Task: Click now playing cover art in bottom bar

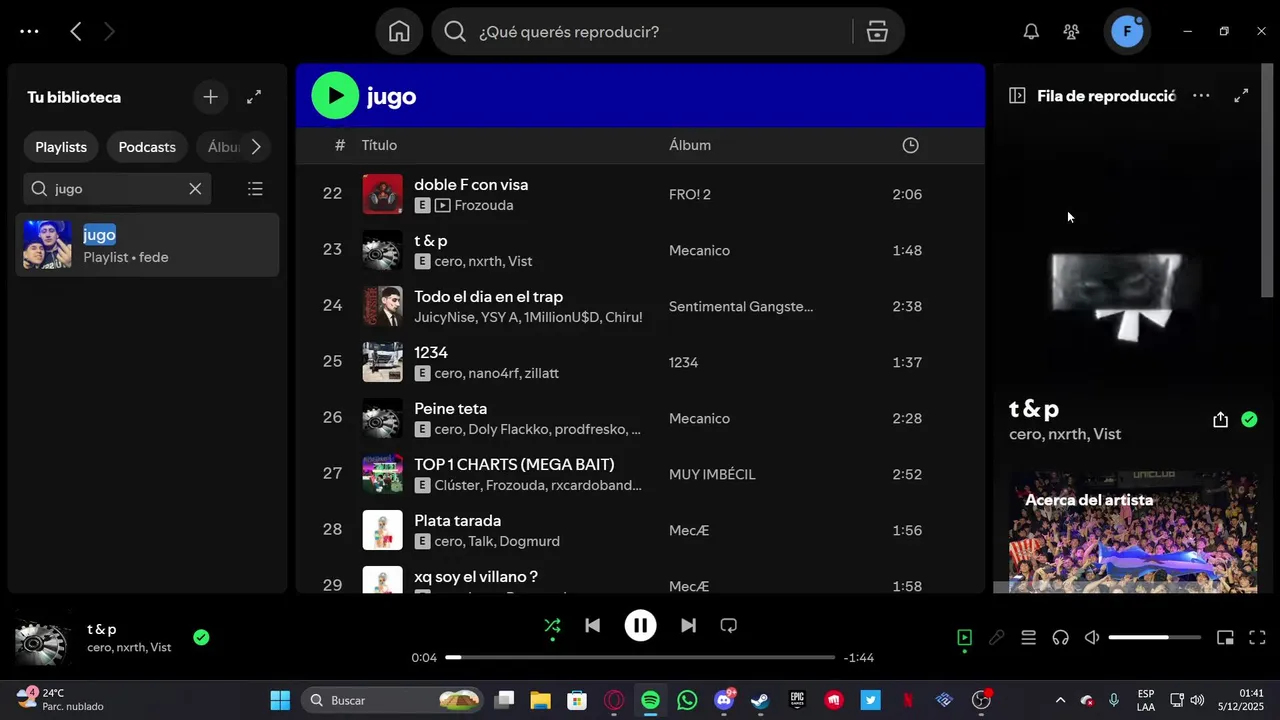Action: [43, 638]
